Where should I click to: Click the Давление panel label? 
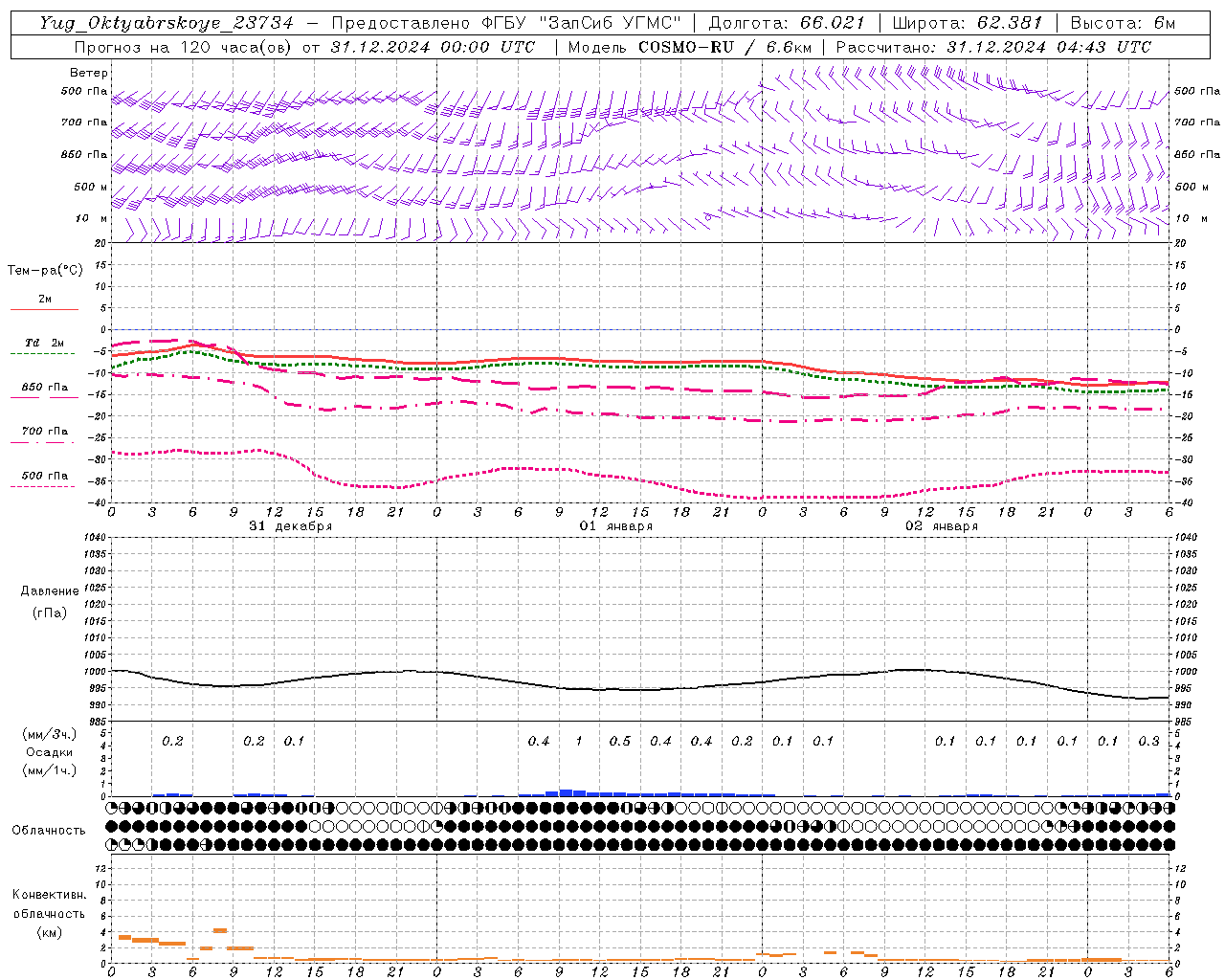[x=50, y=591]
